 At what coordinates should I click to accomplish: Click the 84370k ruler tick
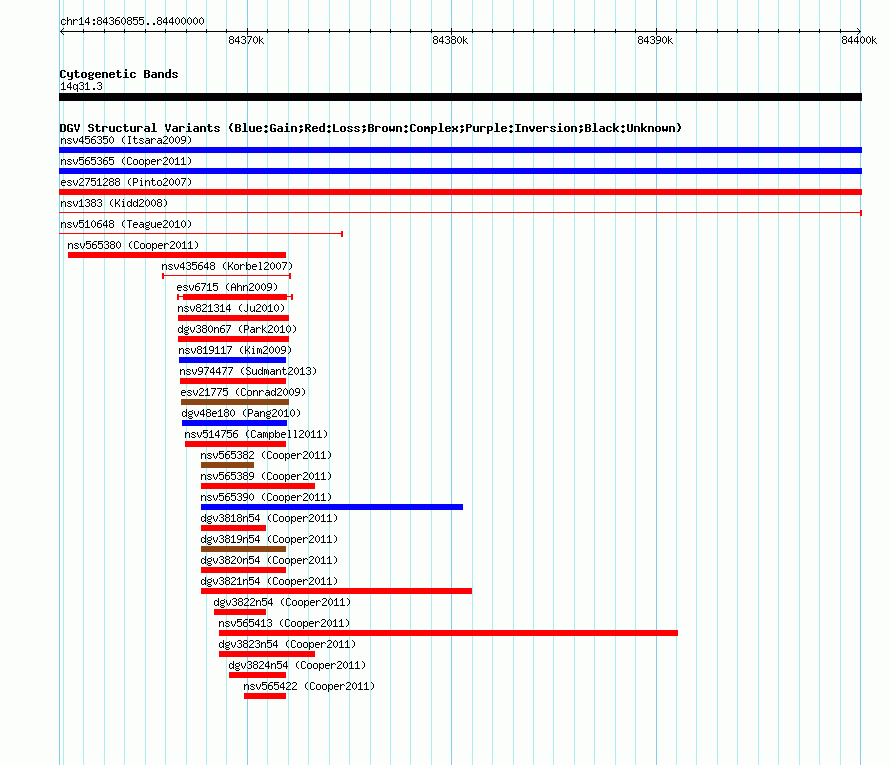(246, 40)
